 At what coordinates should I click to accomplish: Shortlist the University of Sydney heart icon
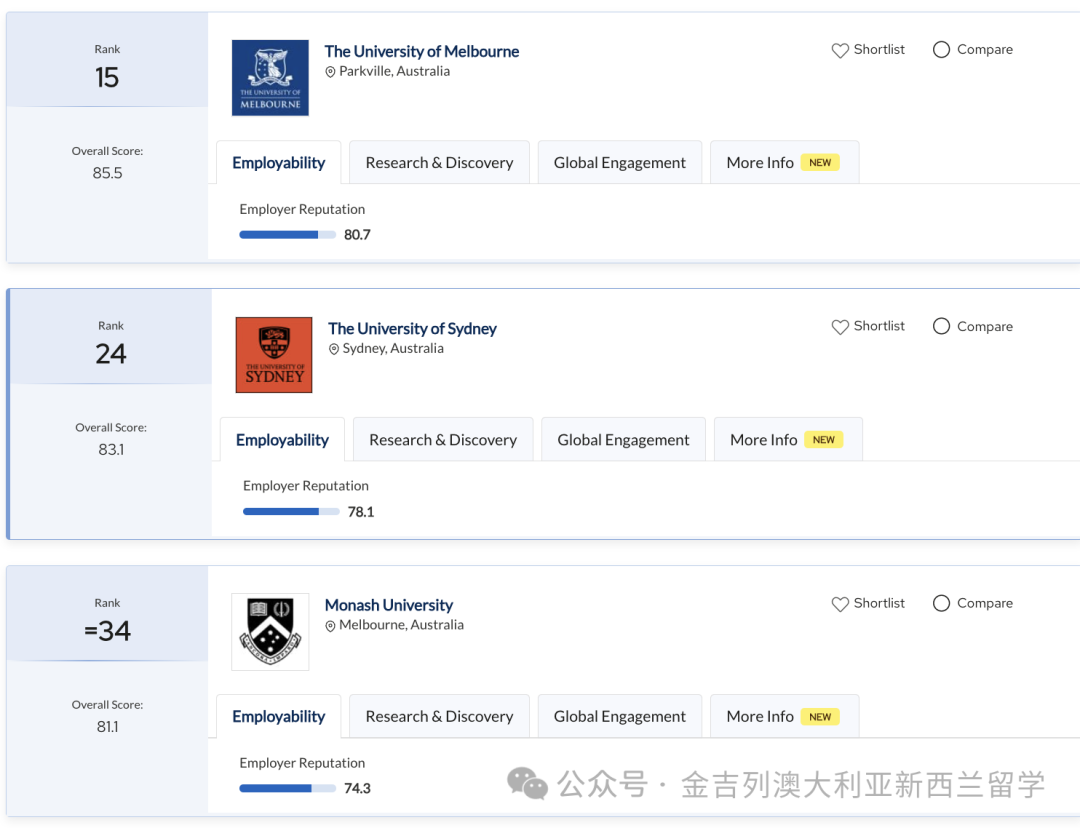click(x=840, y=327)
